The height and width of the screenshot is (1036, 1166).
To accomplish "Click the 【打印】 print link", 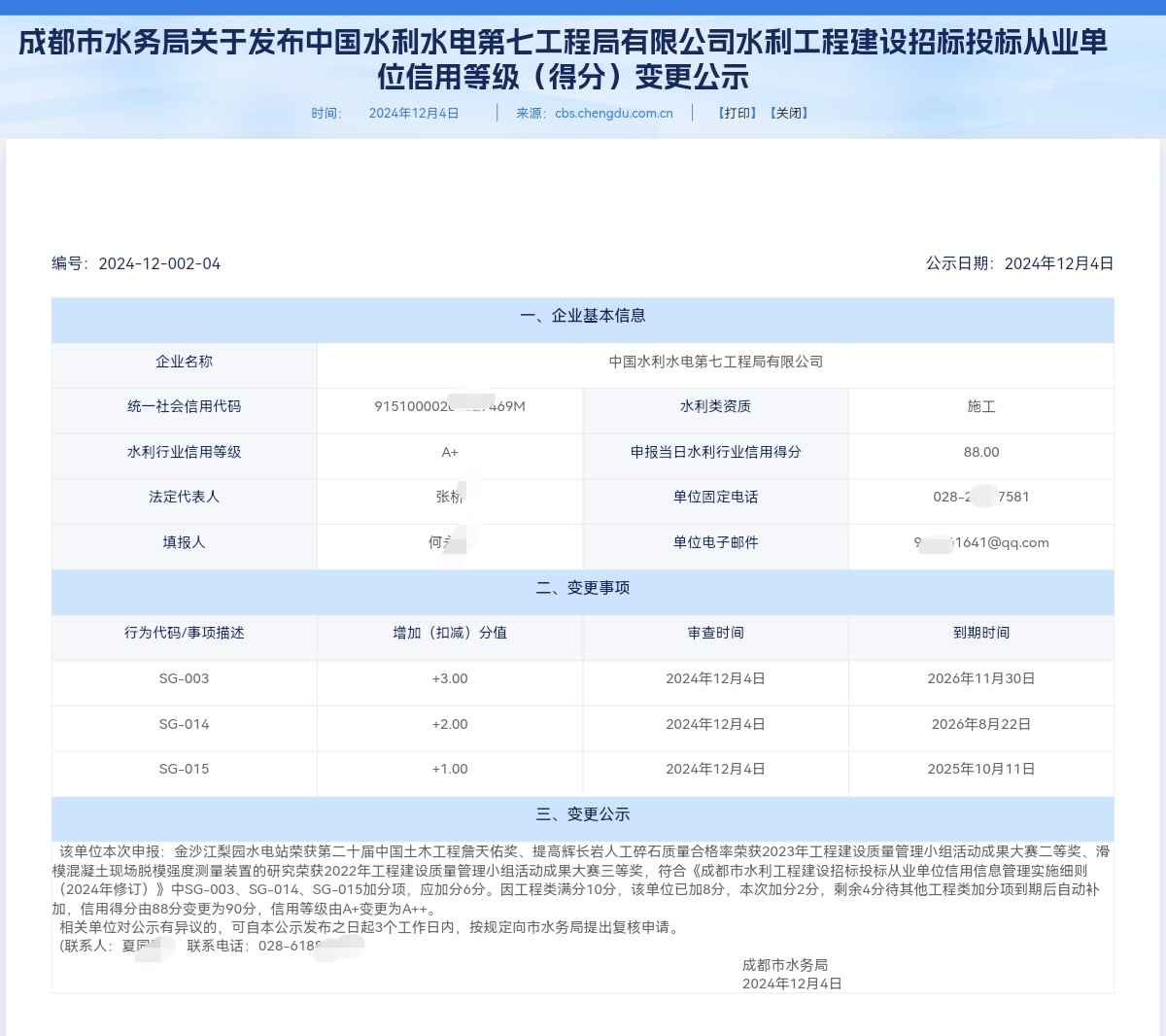I will (737, 113).
